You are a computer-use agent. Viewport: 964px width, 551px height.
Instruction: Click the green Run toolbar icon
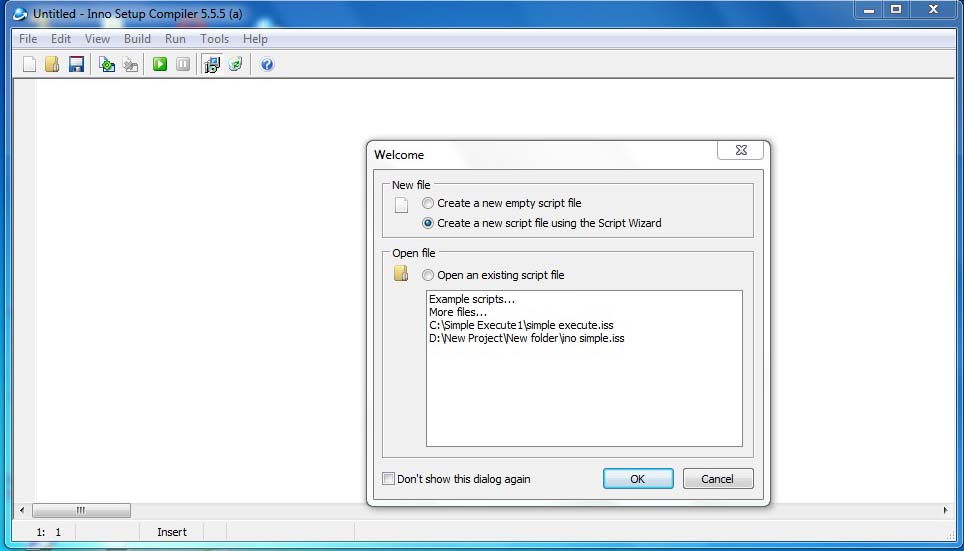[x=160, y=64]
